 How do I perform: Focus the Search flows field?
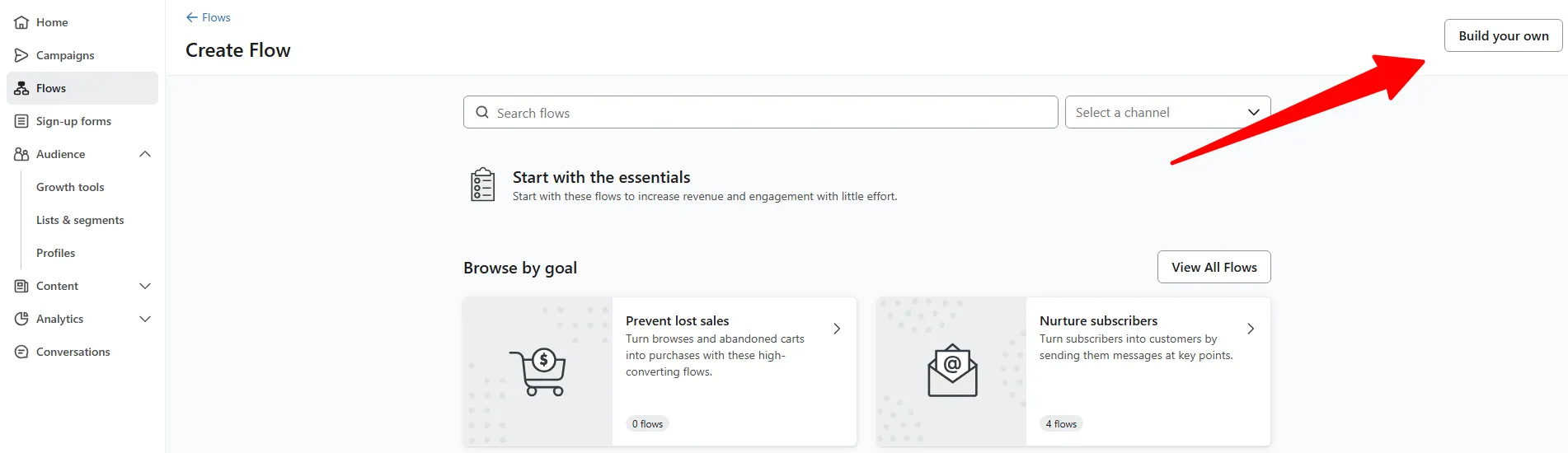pos(760,112)
